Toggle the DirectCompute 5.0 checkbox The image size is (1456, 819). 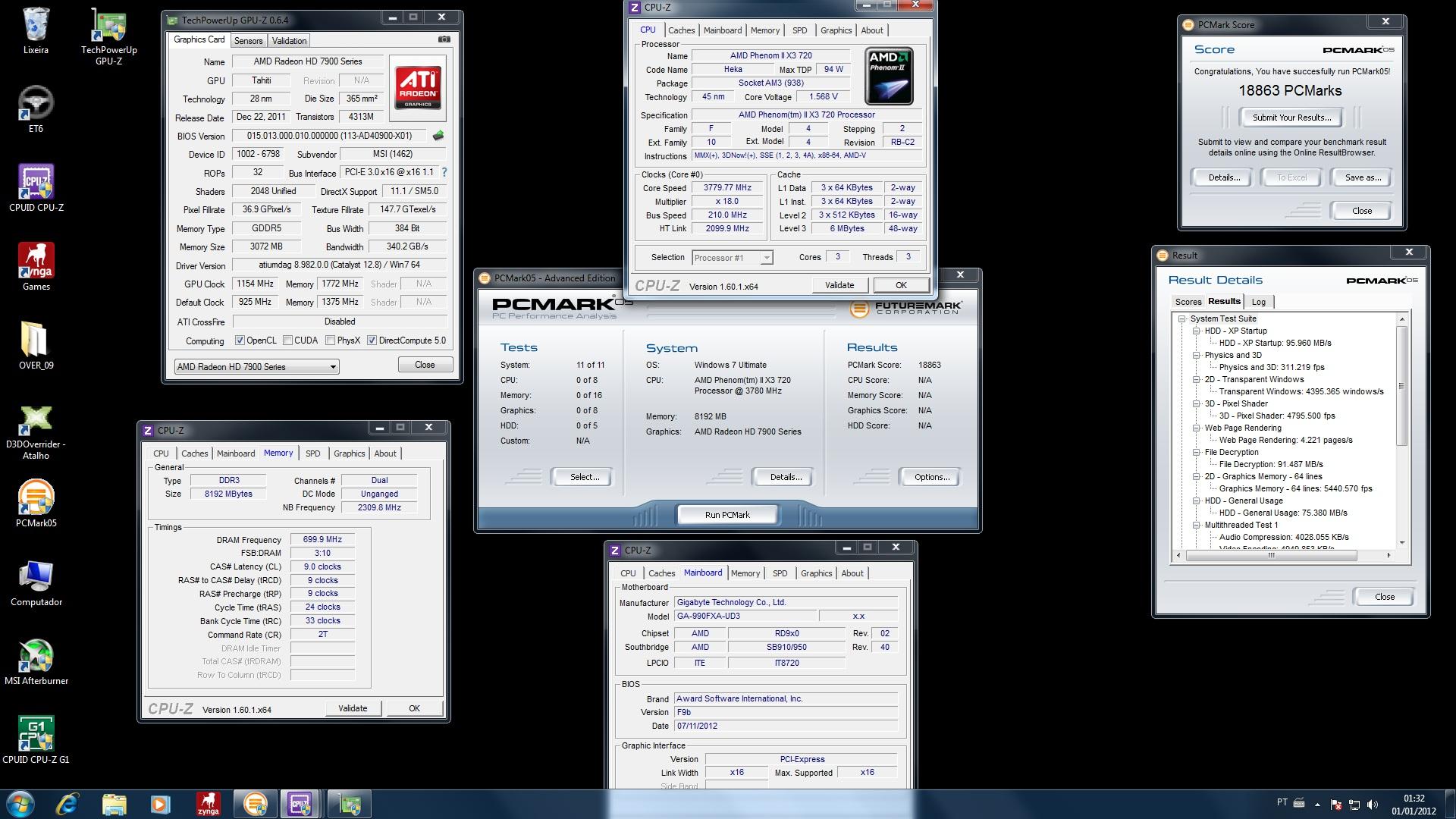372,340
